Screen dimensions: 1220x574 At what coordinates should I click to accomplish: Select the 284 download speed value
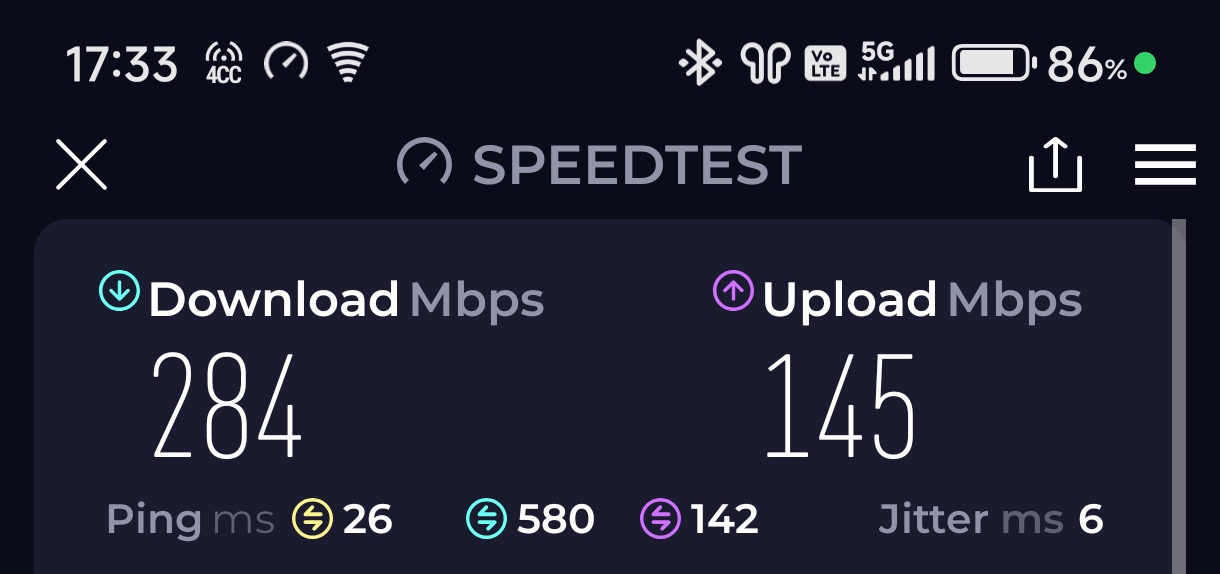pyautogui.click(x=227, y=406)
